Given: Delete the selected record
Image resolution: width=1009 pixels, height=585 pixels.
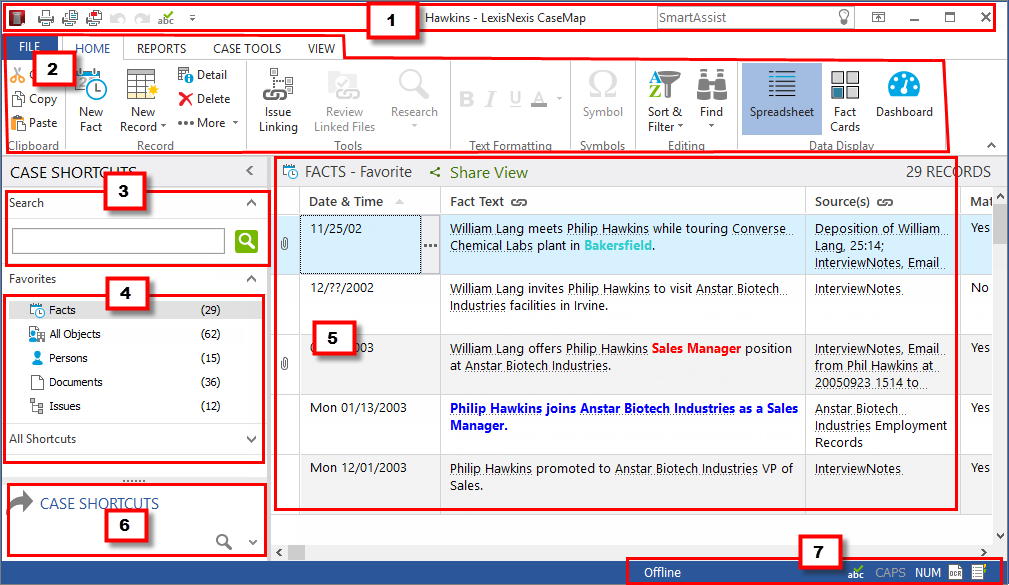Looking at the screenshot, I should point(204,99).
